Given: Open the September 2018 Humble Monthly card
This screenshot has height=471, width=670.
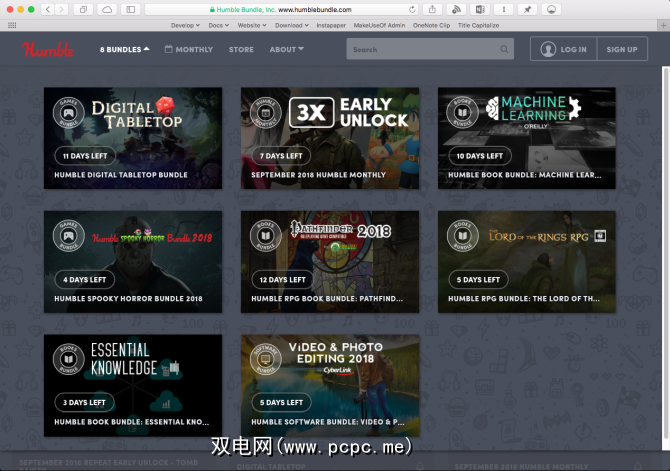Looking at the screenshot, I should tap(329, 138).
